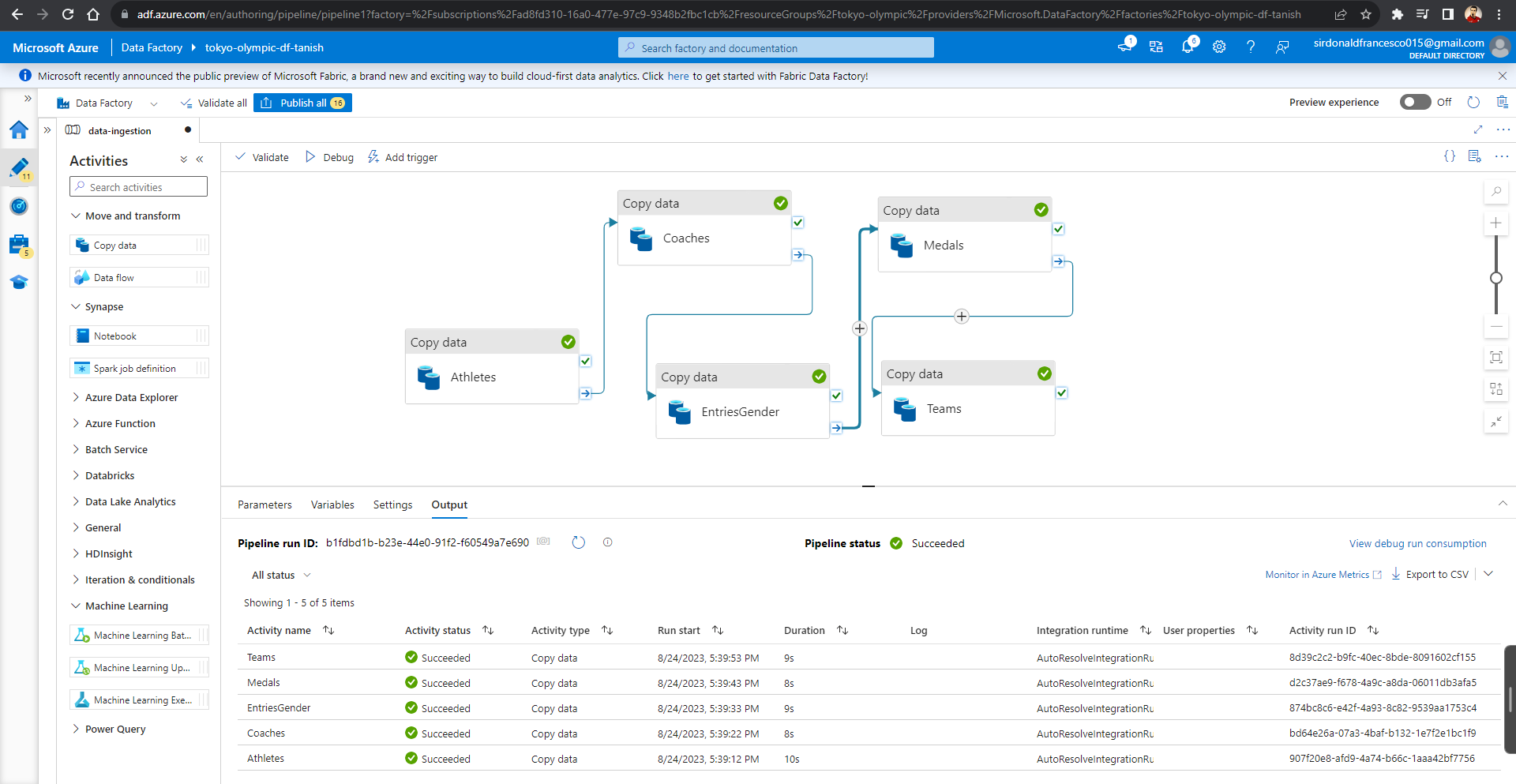Open Monitor in Azure Metrics link
1516x784 pixels.
click(x=1323, y=575)
